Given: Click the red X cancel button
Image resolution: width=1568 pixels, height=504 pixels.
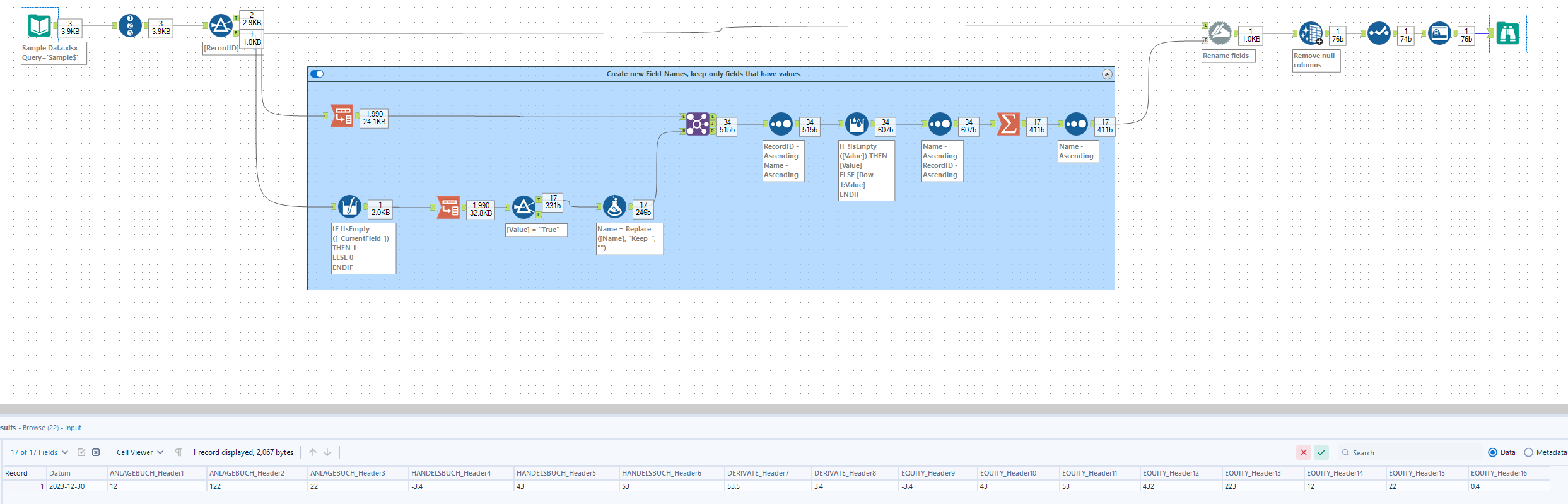Looking at the screenshot, I should pyautogui.click(x=1304, y=452).
